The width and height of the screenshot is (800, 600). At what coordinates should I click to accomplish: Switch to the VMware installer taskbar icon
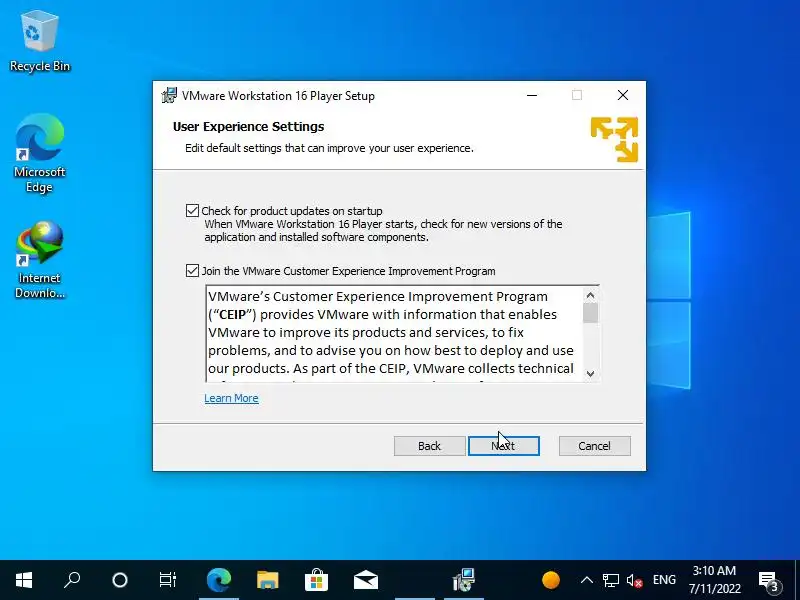pos(464,580)
